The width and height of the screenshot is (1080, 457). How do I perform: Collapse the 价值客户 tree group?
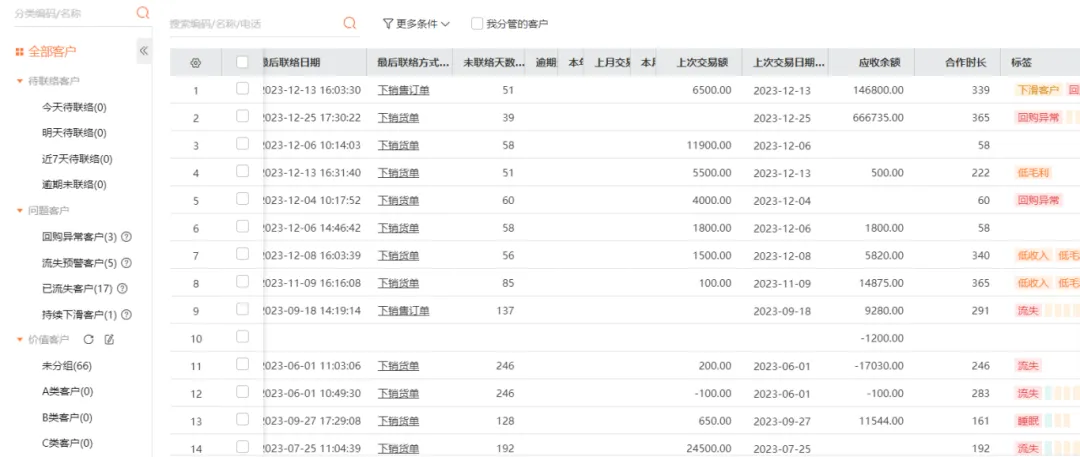pyautogui.click(x=19, y=340)
